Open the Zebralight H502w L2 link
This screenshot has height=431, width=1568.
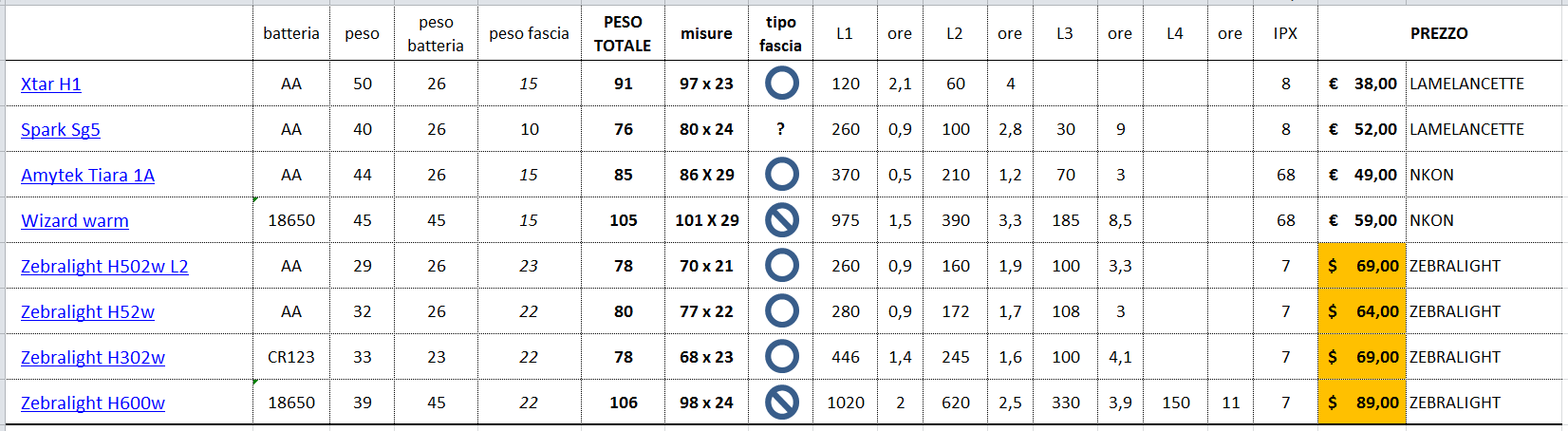pos(104,267)
